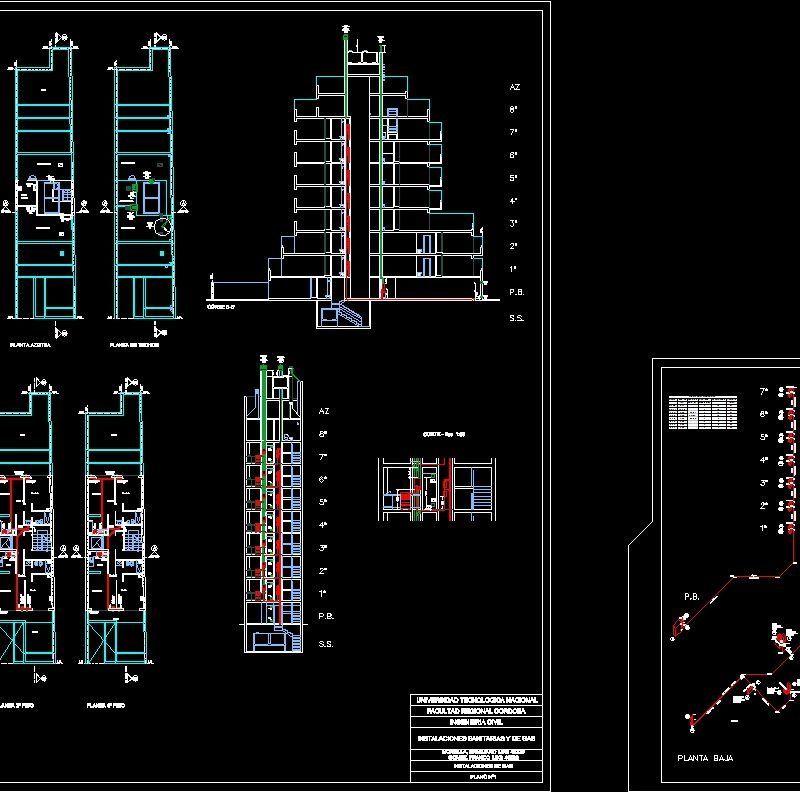800x792 pixels.
Task: Select the gas valve symbol below PLANTA AZOTEA
Action: 60,331
